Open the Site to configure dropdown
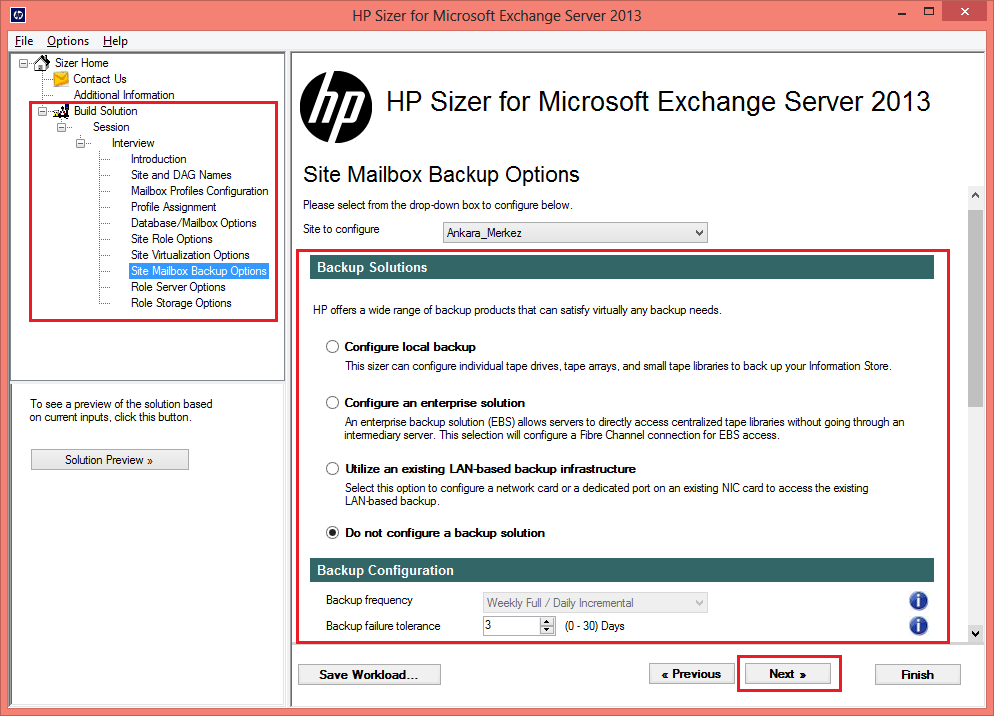Image resolution: width=994 pixels, height=716 pixels. tap(575, 233)
